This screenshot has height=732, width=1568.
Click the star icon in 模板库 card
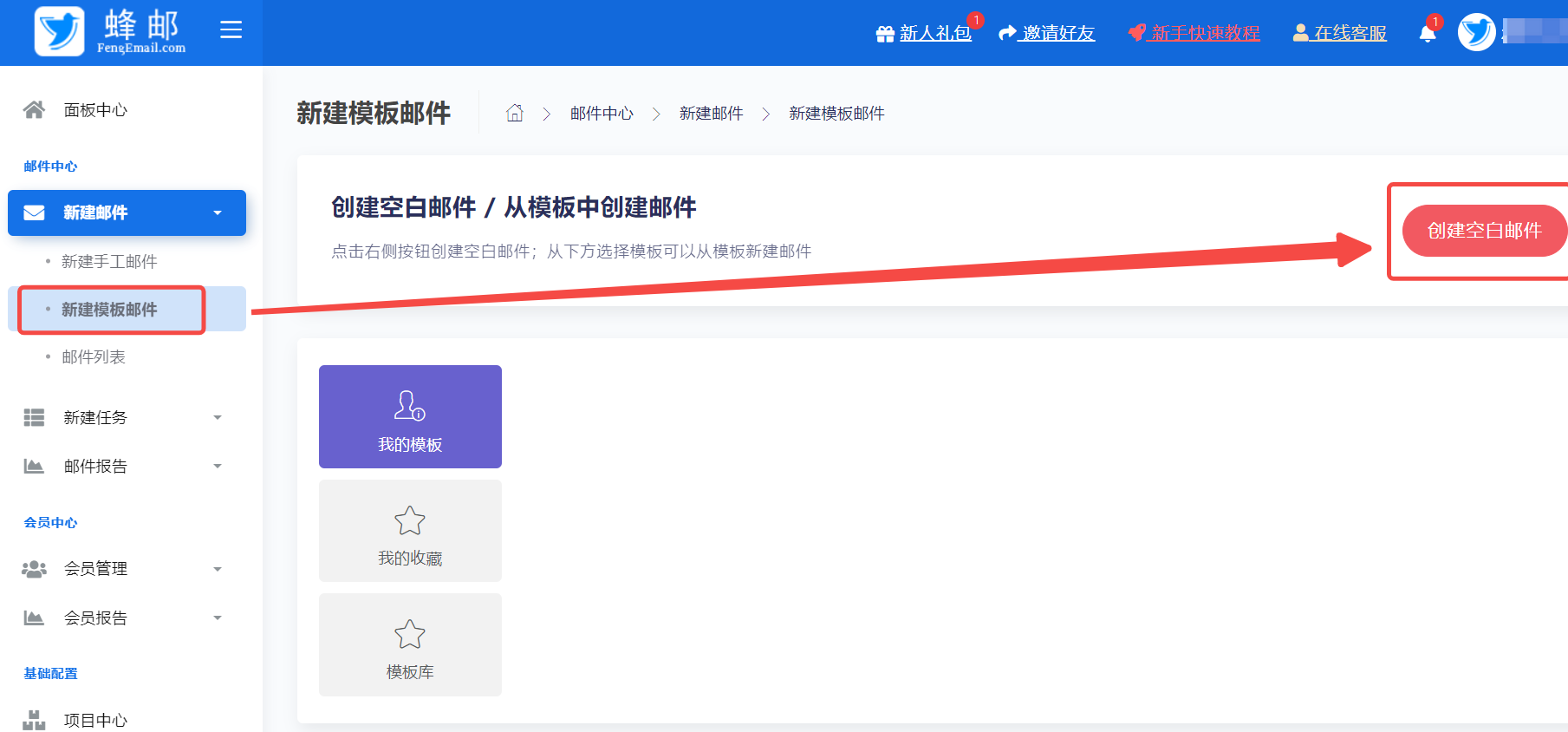pyautogui.click(x=410, y=634)
